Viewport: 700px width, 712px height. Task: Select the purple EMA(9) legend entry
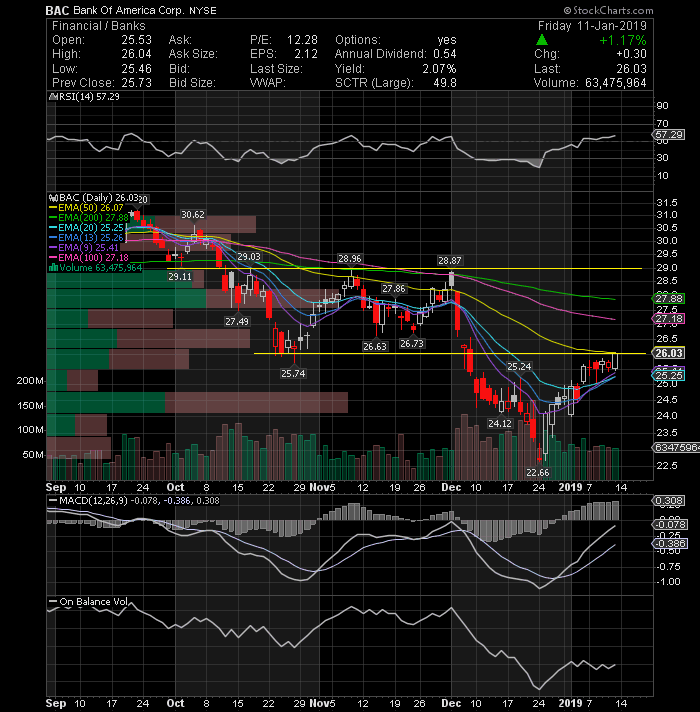pos(84,247)
